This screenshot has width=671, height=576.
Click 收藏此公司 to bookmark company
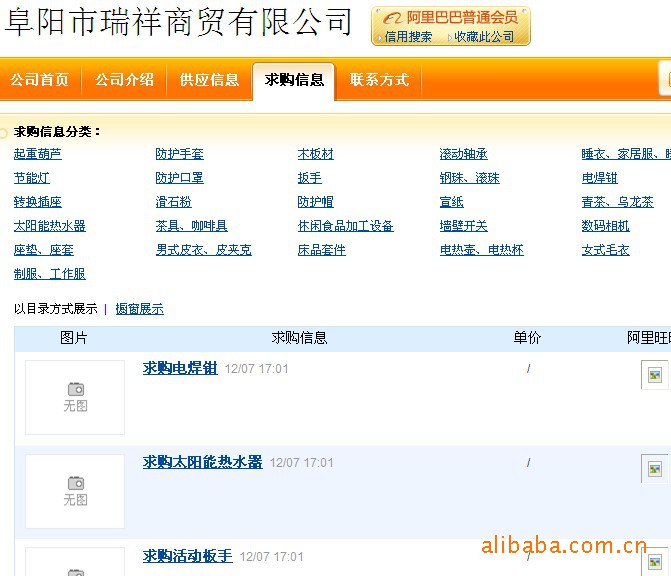click(484, 37)
